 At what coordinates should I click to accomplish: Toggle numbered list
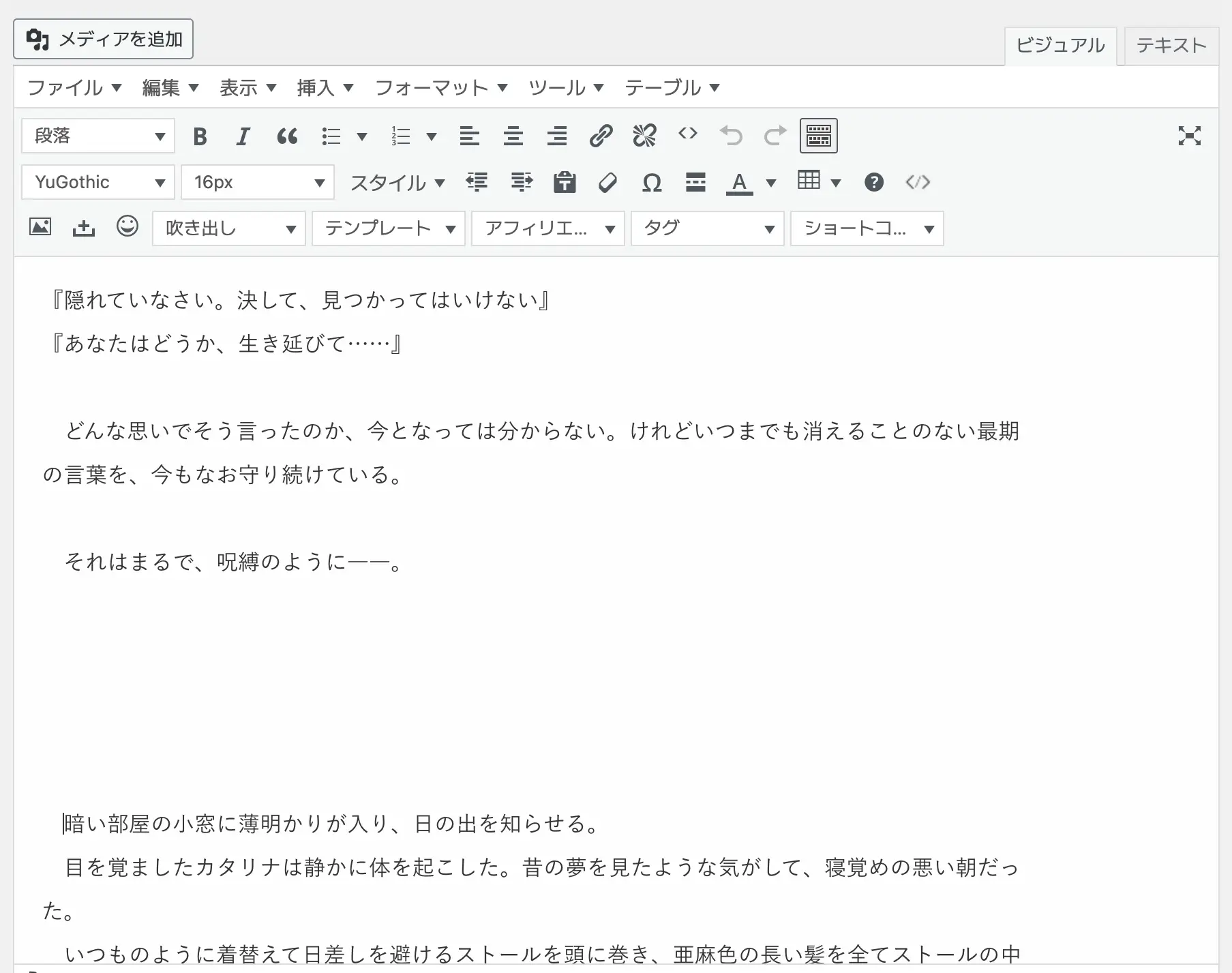tap(401, 136)
